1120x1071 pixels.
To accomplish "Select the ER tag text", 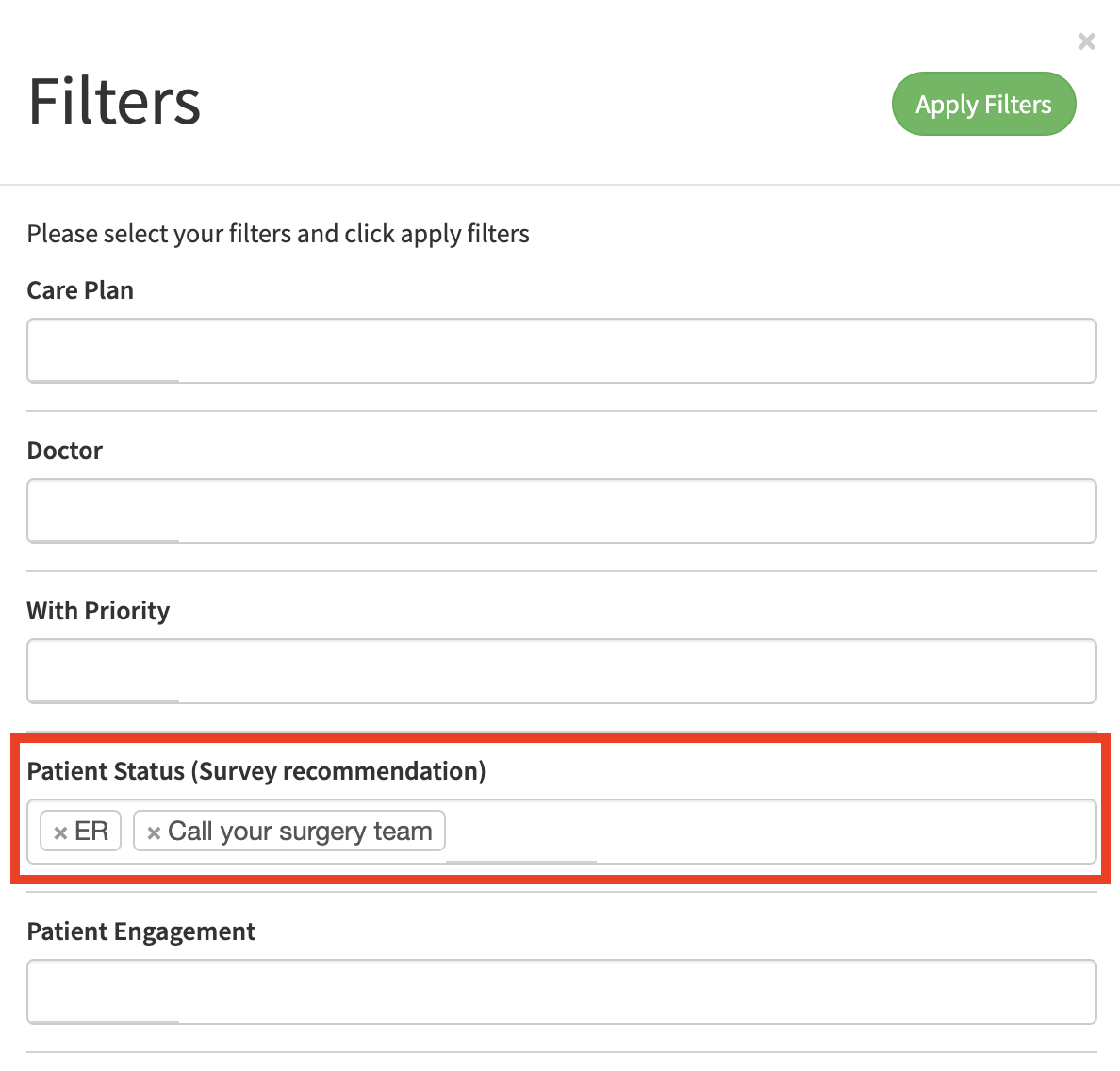I will pos(91,832).
